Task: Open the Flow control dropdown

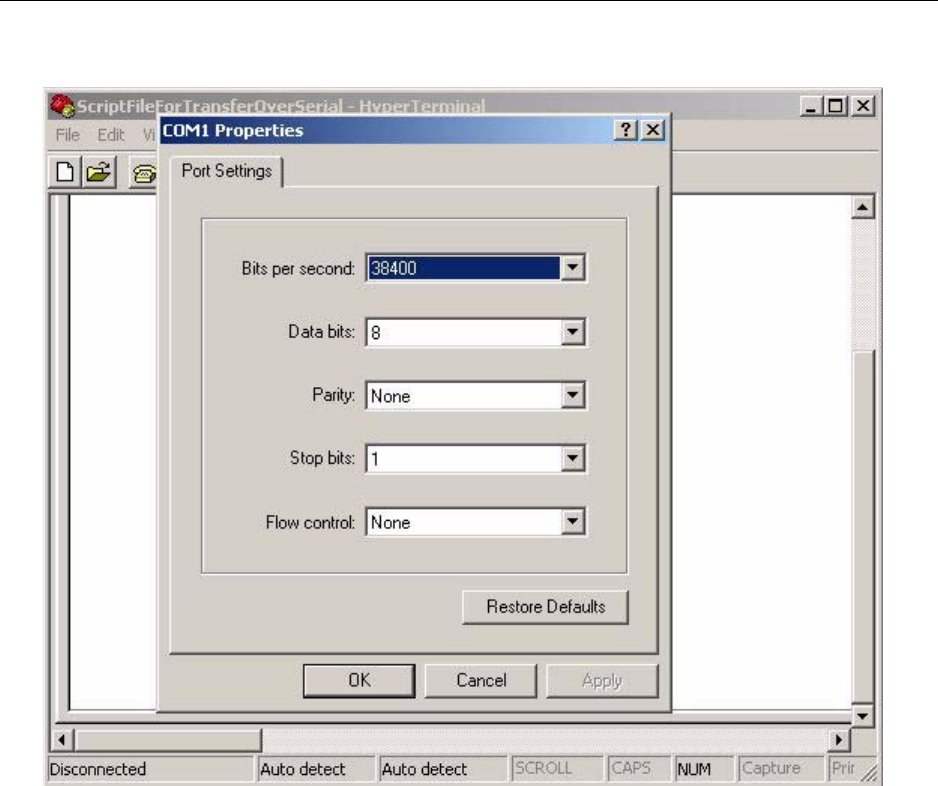Action: (572, 522)
